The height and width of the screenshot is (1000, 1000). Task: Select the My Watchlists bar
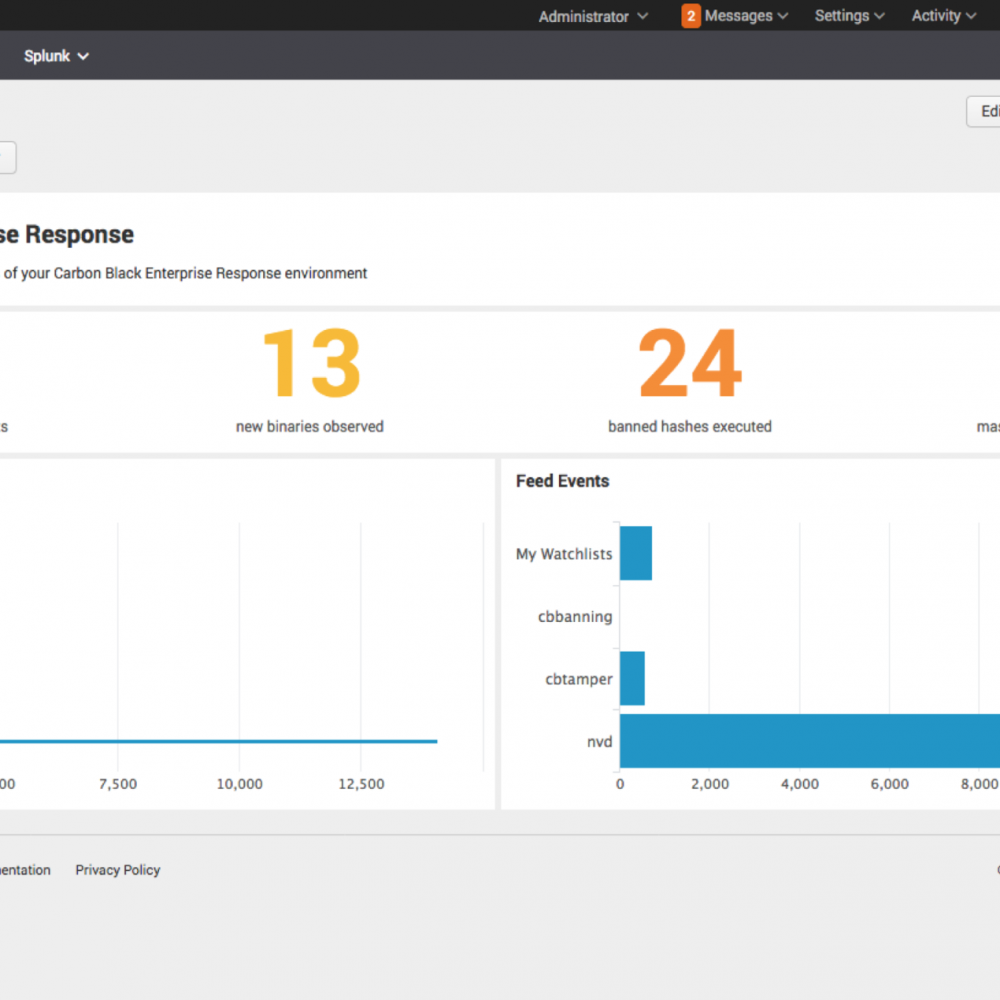click(636, 553)
